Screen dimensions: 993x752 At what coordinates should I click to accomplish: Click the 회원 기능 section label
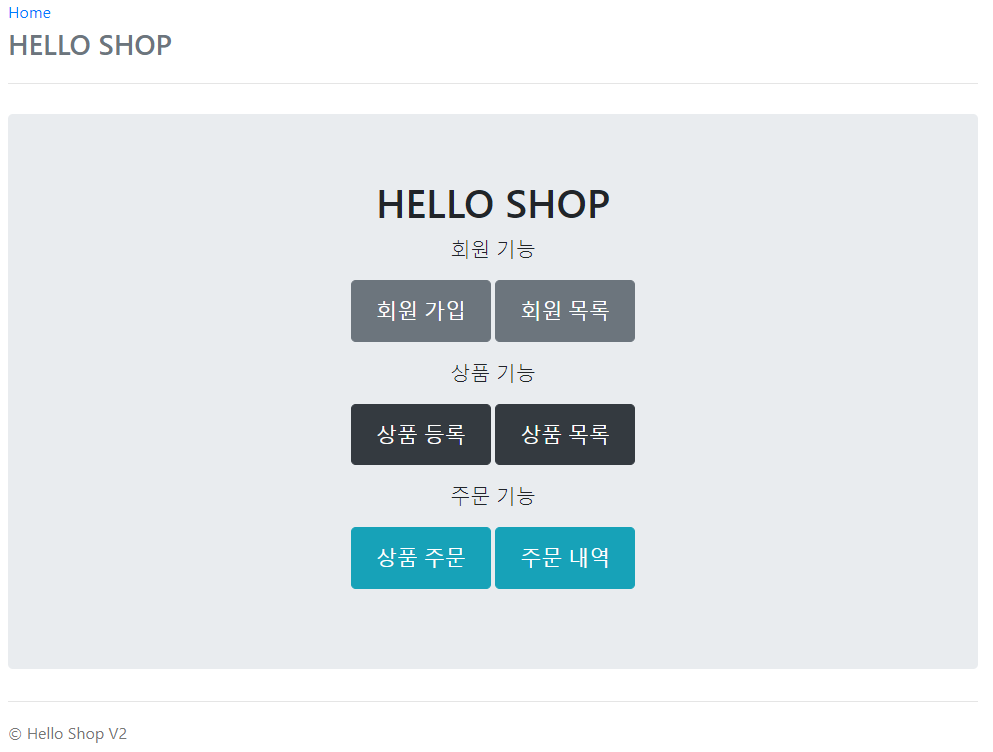coord(492,249)
